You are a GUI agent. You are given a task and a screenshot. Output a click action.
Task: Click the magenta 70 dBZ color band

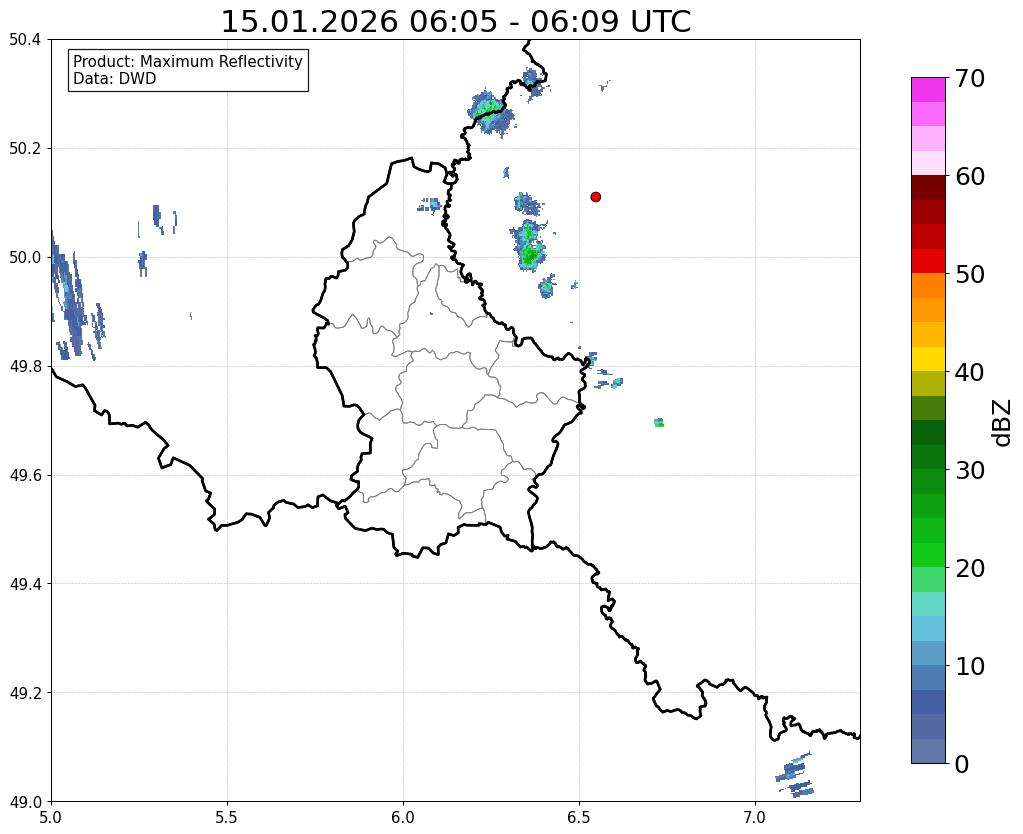[928, 89]
